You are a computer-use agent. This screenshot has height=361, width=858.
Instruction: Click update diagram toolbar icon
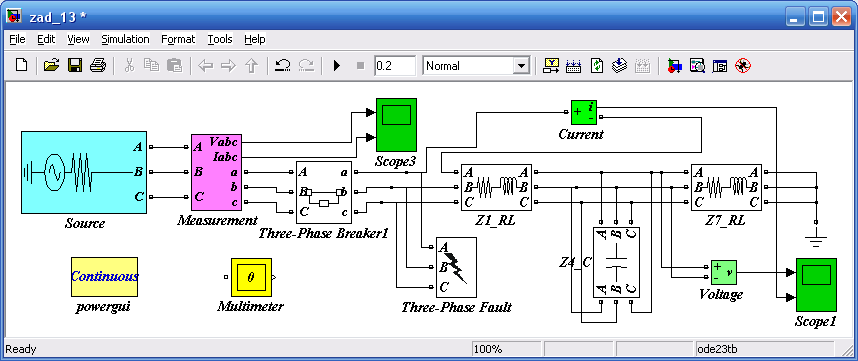[619, 66]
